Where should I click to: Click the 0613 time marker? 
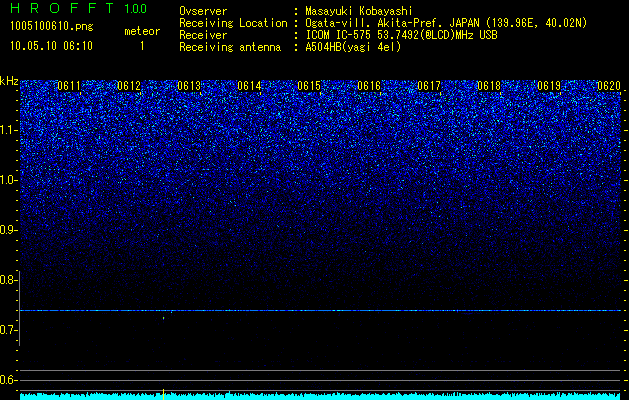(x=189, y=86)
